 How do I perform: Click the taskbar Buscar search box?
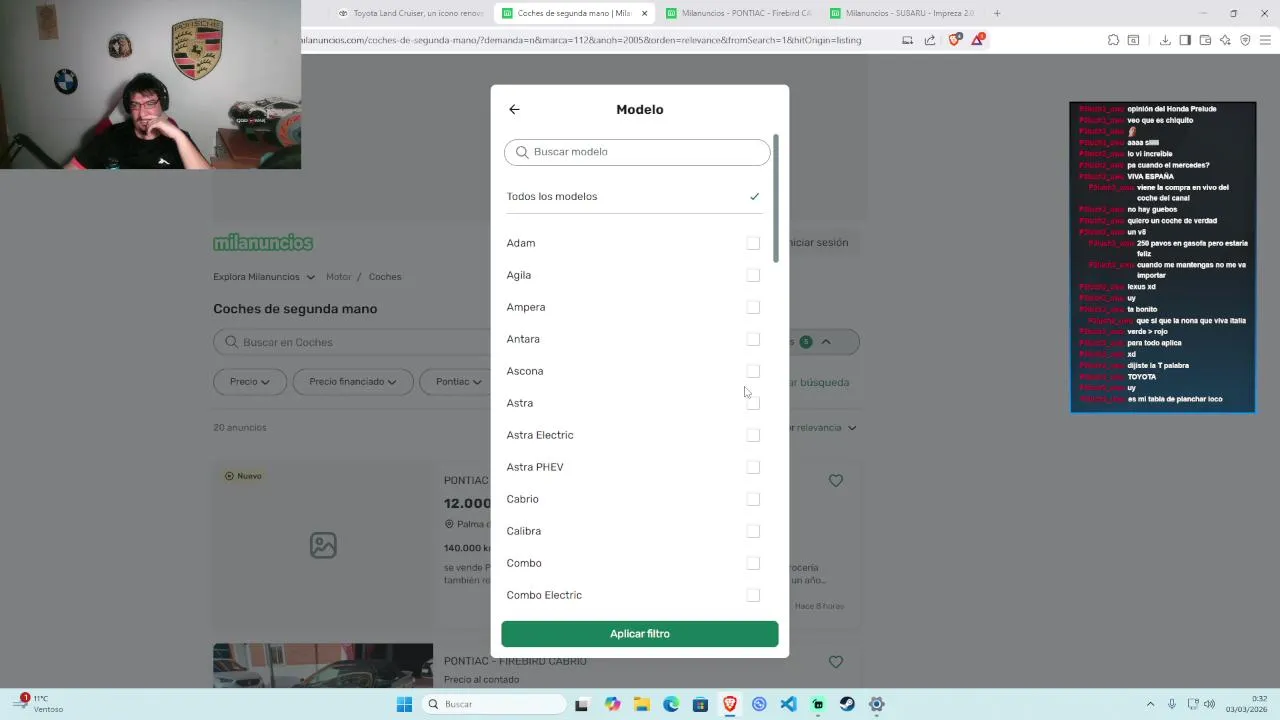click(494, 704)
